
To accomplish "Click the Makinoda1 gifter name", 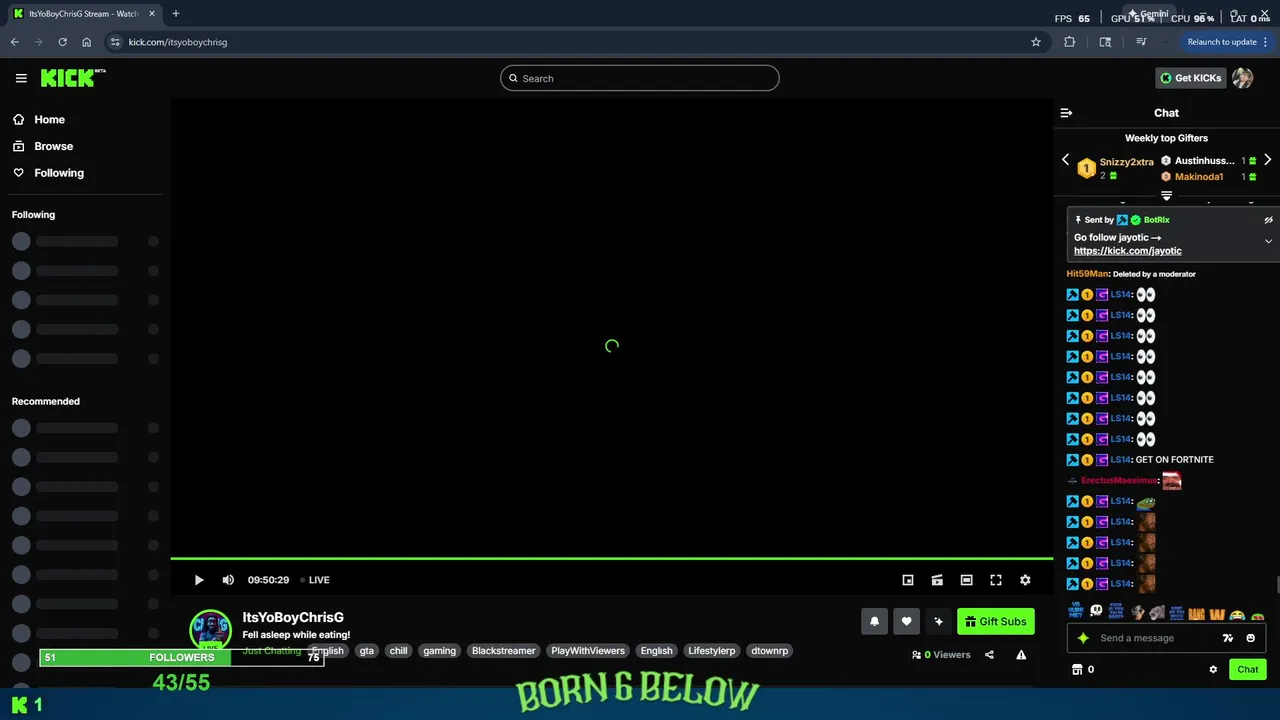I will click(x=1199, y=177).
